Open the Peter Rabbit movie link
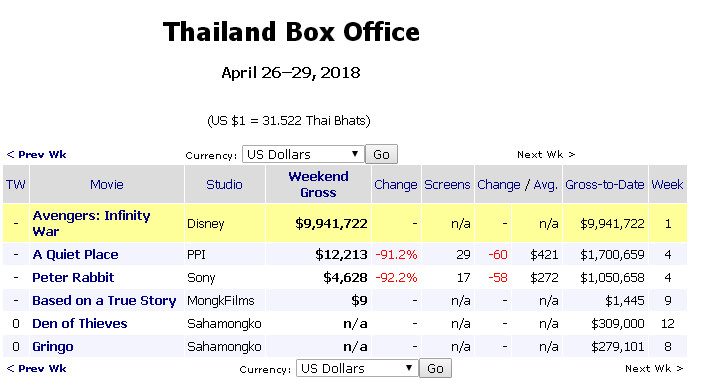This screenshot has height=390, width=711. tap(73, 278)
